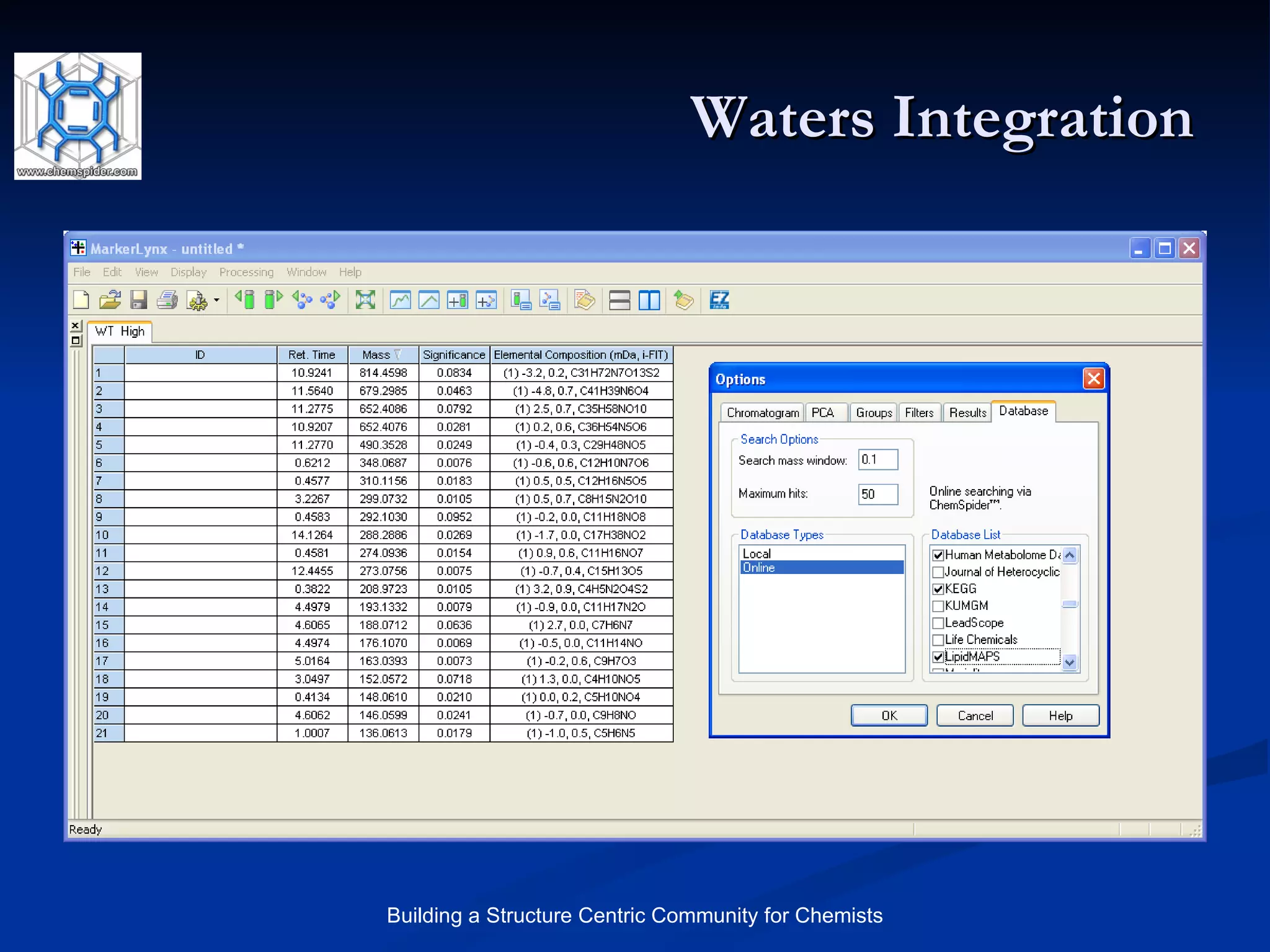Image resolution: width=1270 pixels, height=952 pixels.
Task: Click the Database List scroll down arrow
Action: pyautogui.click(x=1070, y=662)
